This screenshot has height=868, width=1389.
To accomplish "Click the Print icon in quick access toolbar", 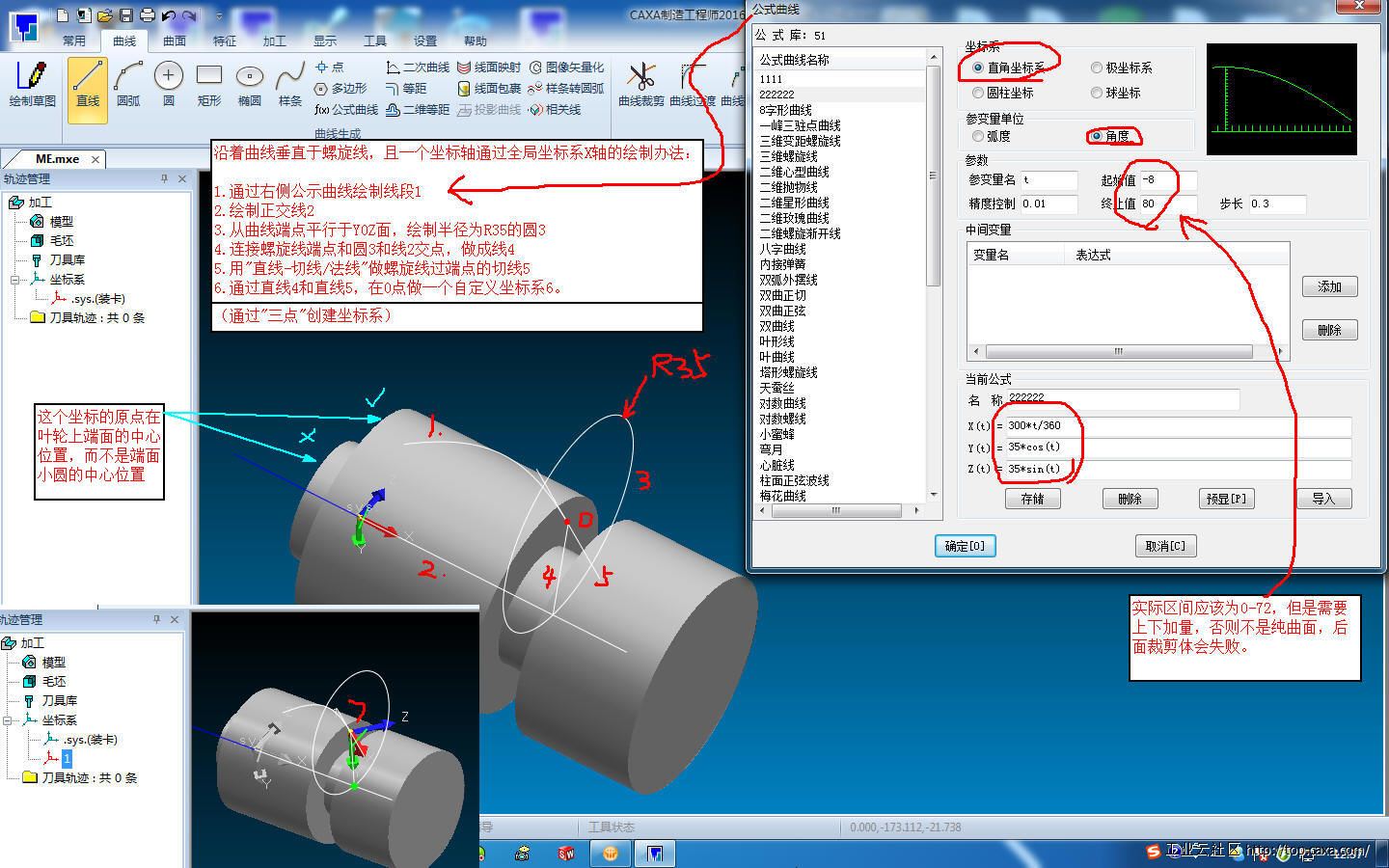I will pos(147,14).
